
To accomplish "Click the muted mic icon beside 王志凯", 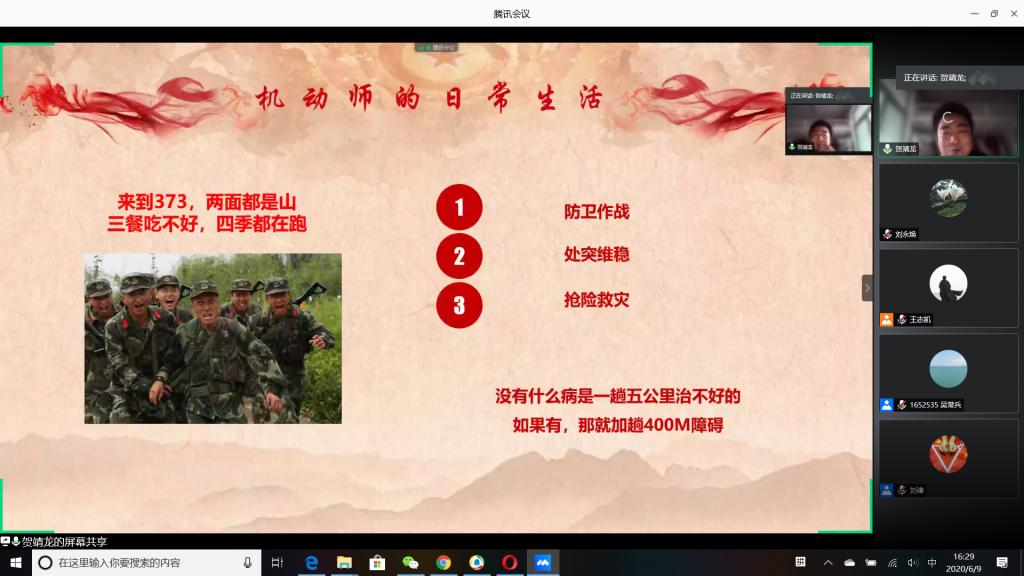I will 902,319.
